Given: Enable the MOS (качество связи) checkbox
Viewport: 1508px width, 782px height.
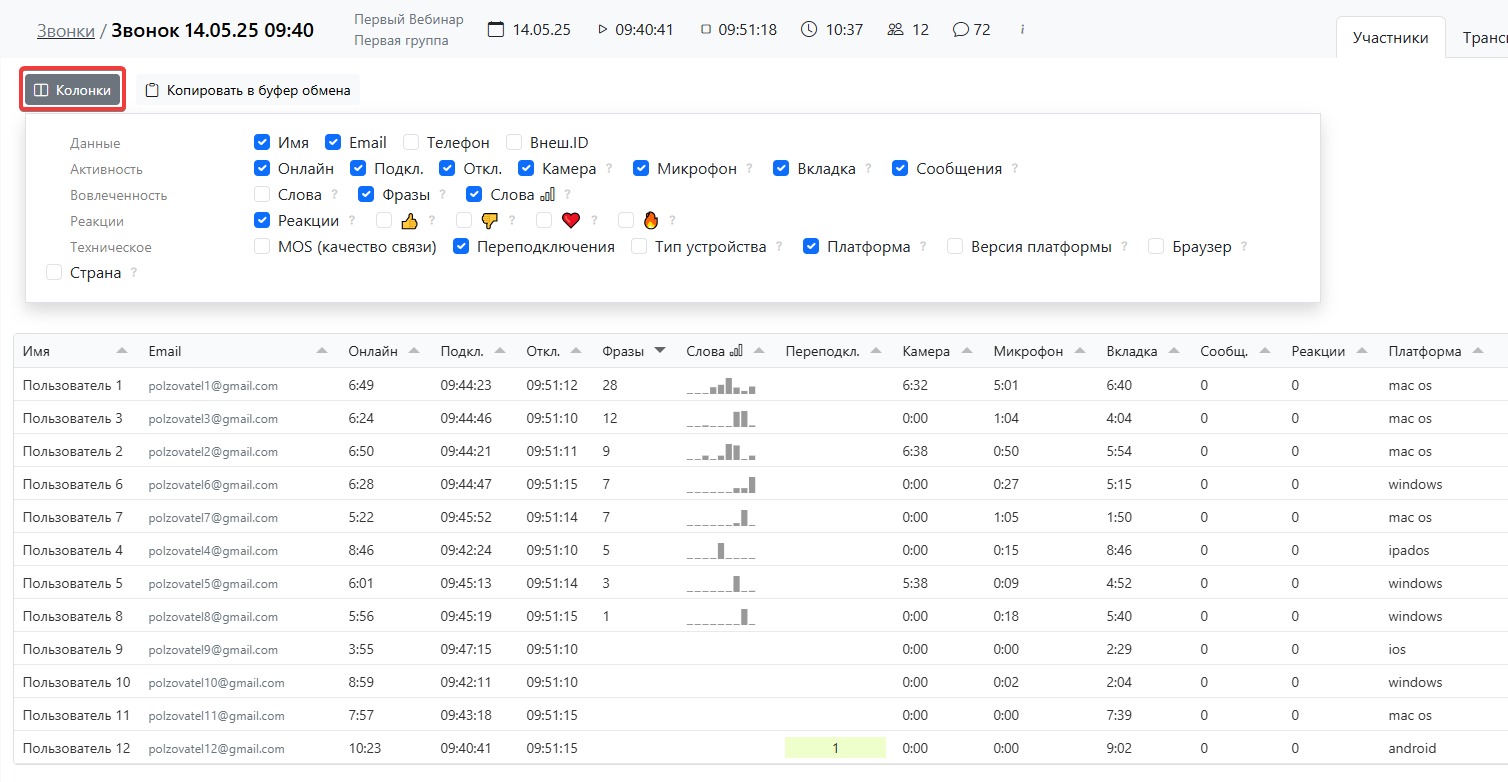Looking at the screenshot, I should tap(262, 247).
